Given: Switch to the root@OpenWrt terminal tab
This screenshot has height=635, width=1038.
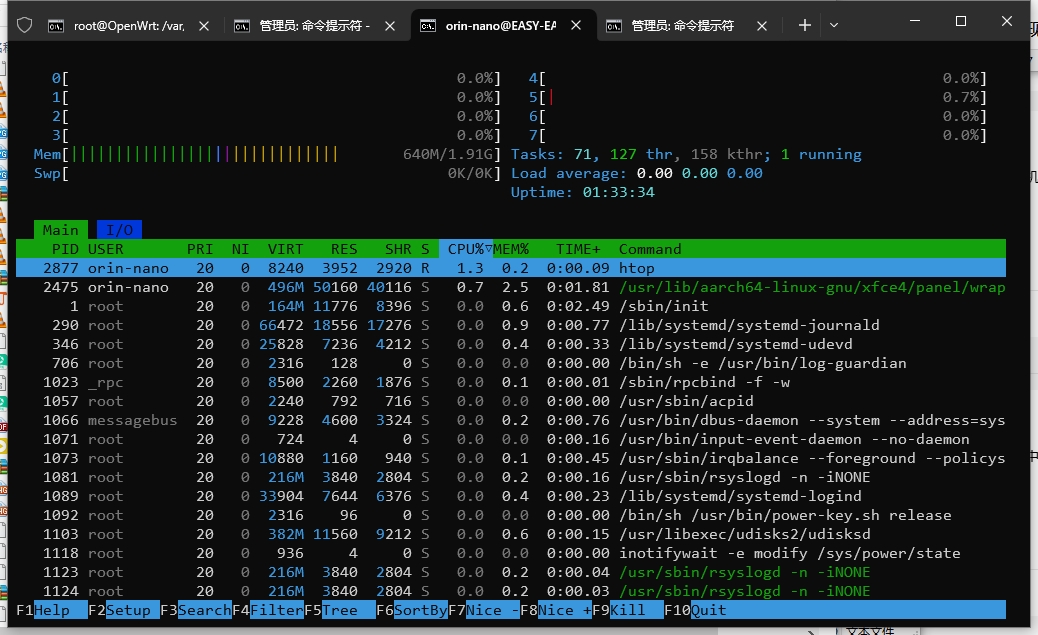Looking at the screenshot, I should [x=122, y=26].
